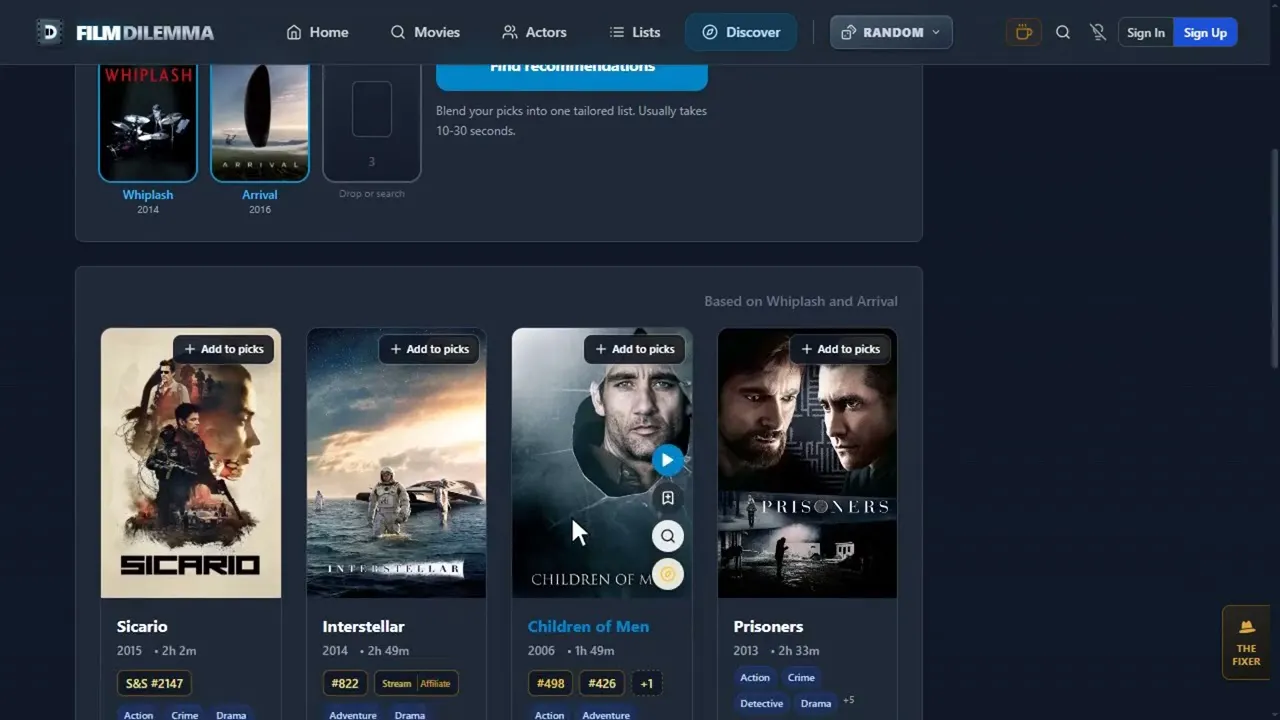
Task: Open the Whiplash title link
Action: tap(148, 195)
